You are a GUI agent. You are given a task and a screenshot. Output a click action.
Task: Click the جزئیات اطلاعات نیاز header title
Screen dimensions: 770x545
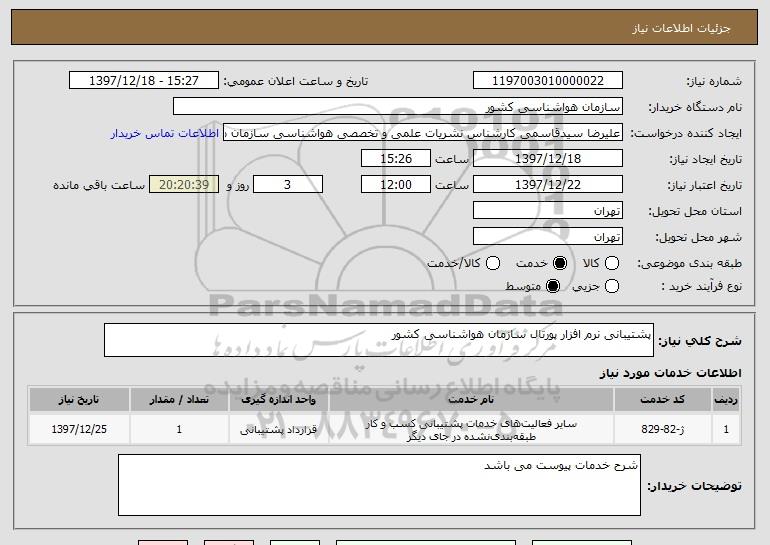pos(681,28)
